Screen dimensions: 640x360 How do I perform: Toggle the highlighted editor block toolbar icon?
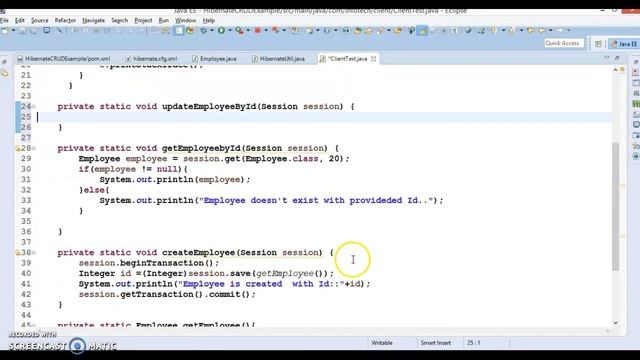(179, 31)
